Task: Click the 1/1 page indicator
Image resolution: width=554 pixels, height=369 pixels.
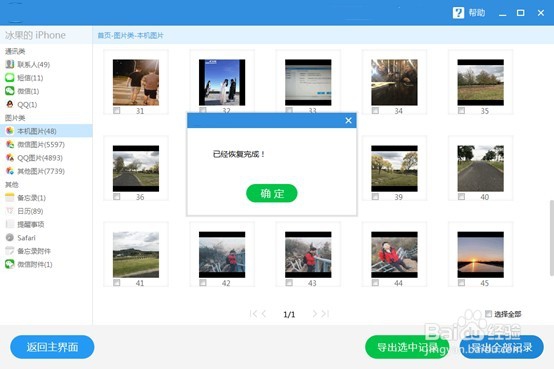Action: tap(289, 314)
